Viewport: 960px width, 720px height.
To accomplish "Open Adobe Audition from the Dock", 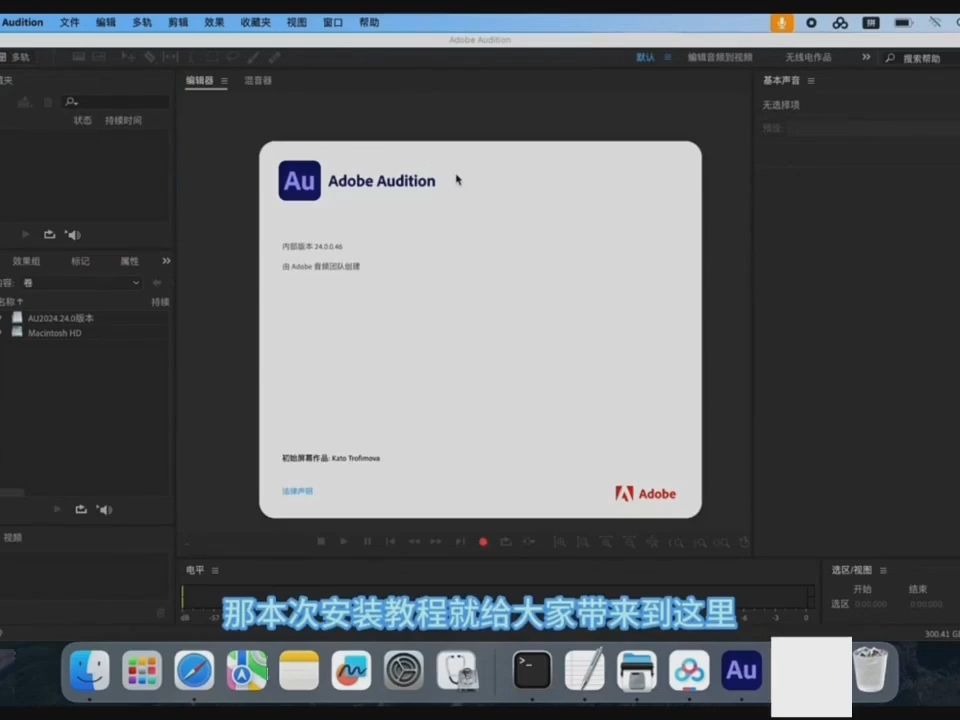I will (x=741, y=671).
